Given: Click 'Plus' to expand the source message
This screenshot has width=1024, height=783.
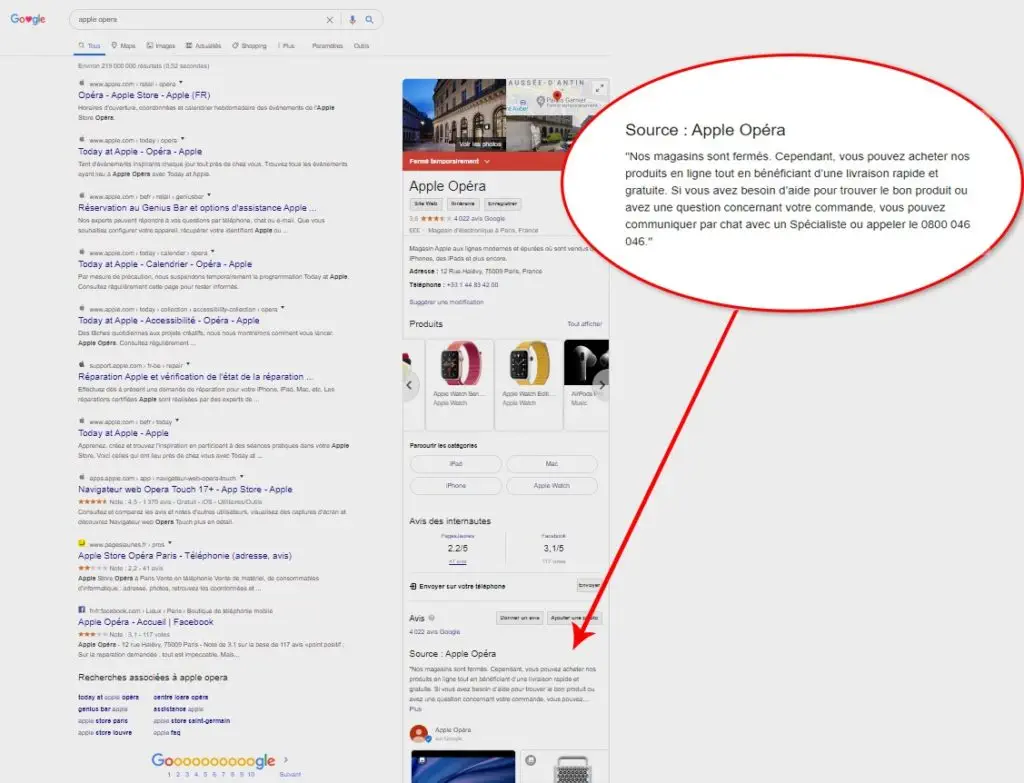Looking at the screenshot, I should (415, 709).
